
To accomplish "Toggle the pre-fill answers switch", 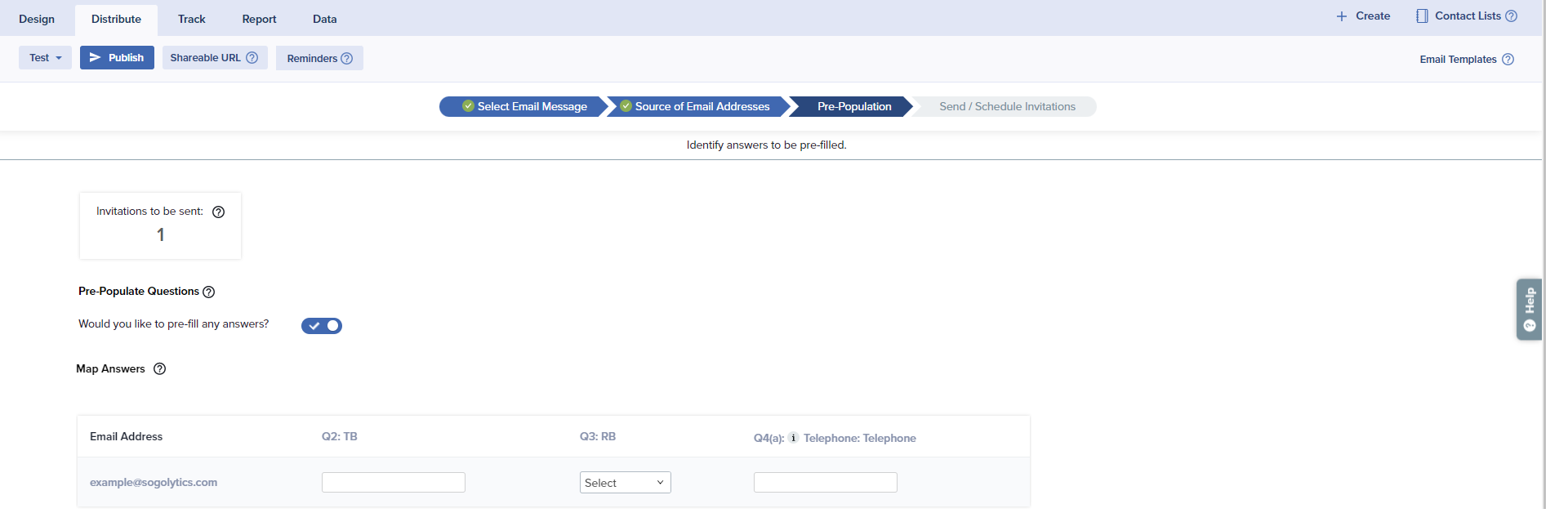I will [x=322, y=326].
